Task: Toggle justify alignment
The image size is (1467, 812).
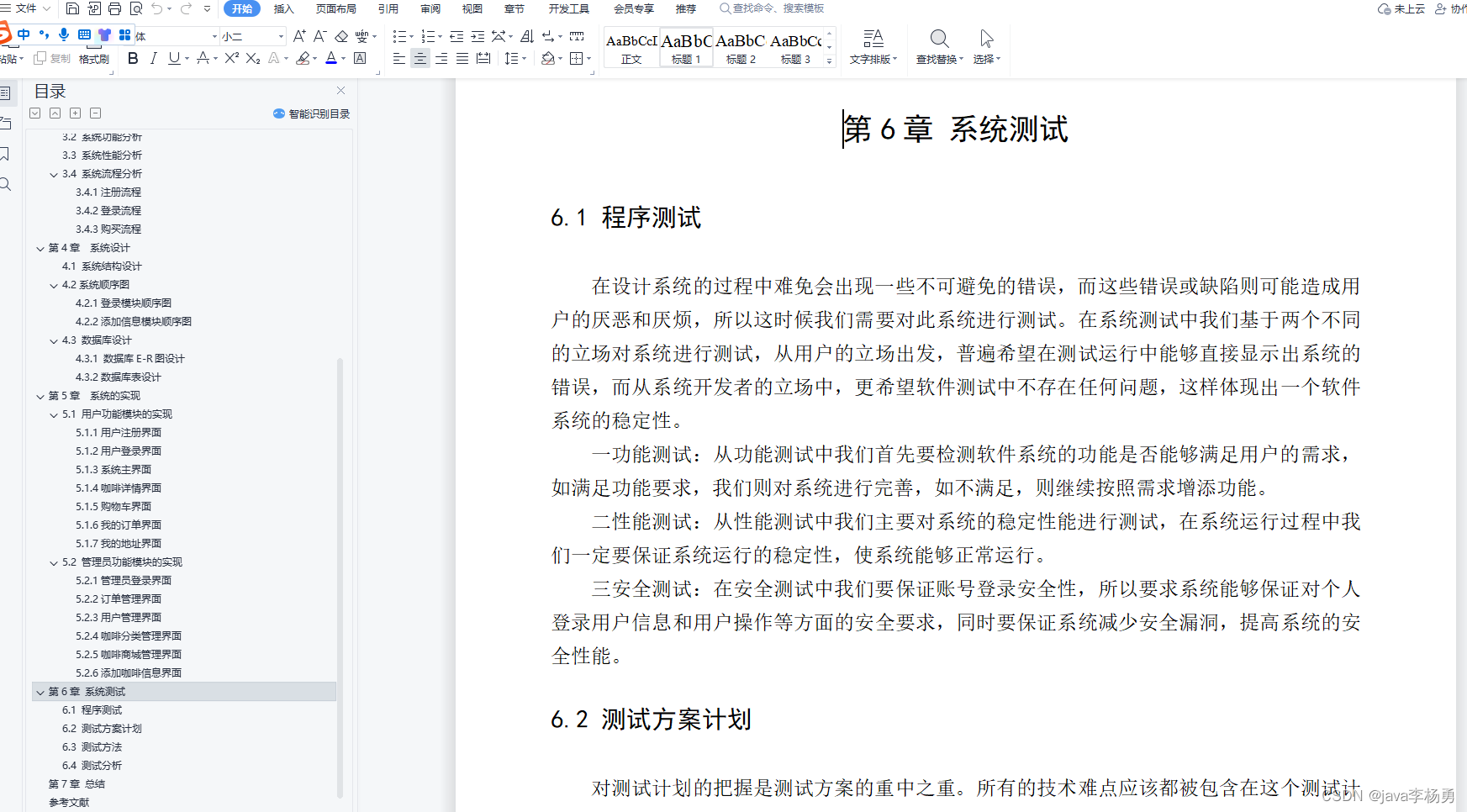Action: click(462, 58)
